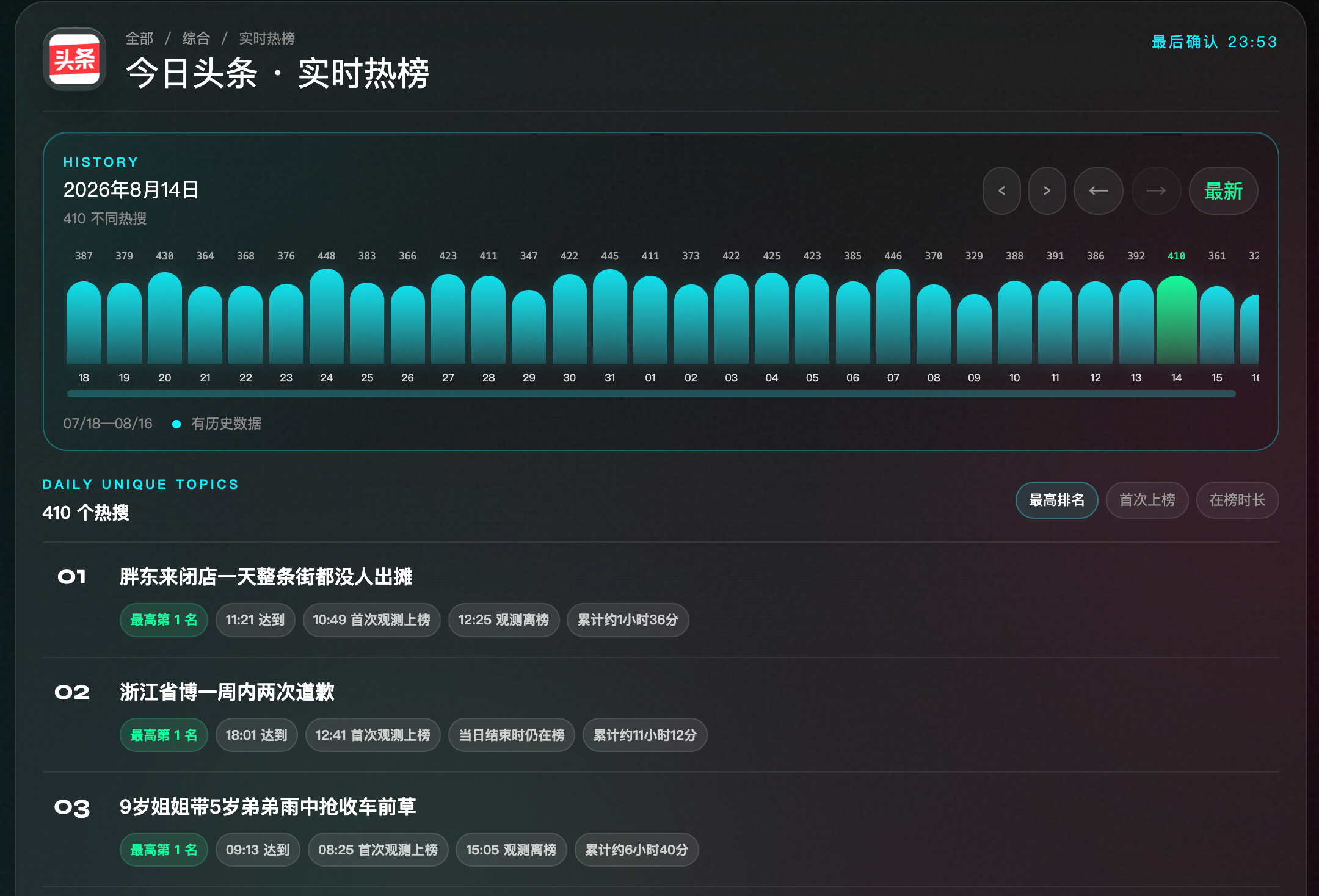Viewport: 1319px width, 896px height.
Task: Select the bar for day 21 (364)
Action: pyautogui.click(x=205, y=325)
